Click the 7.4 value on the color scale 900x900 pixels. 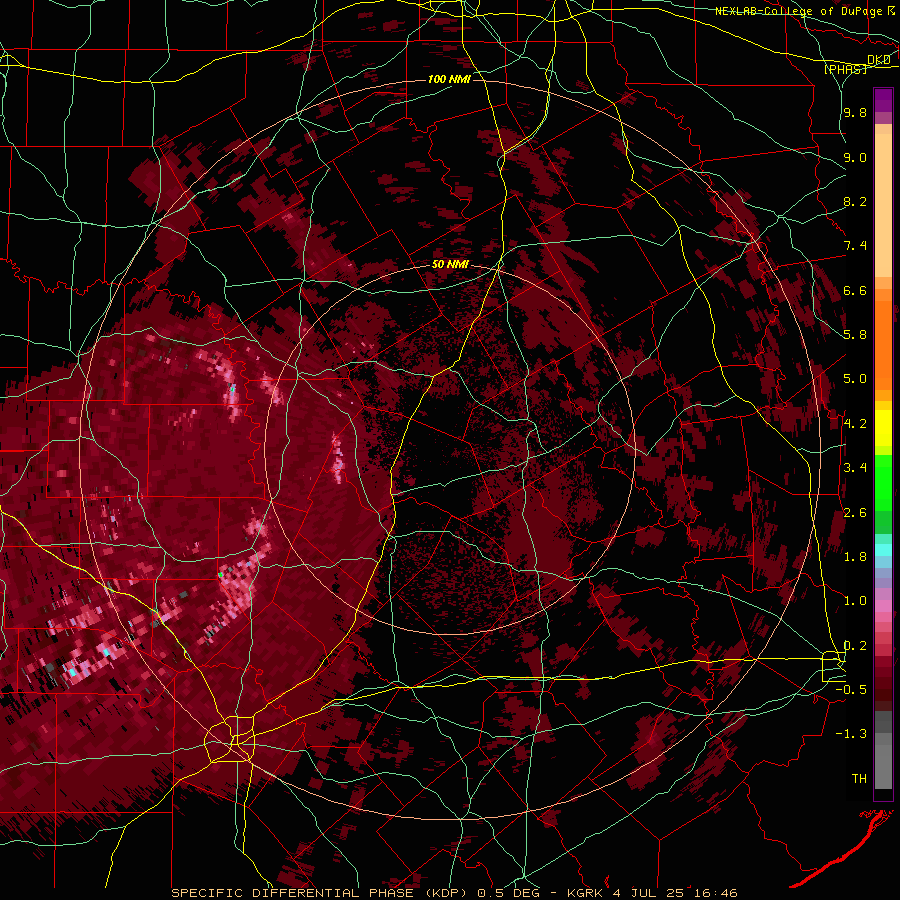[x=855, y=246]
